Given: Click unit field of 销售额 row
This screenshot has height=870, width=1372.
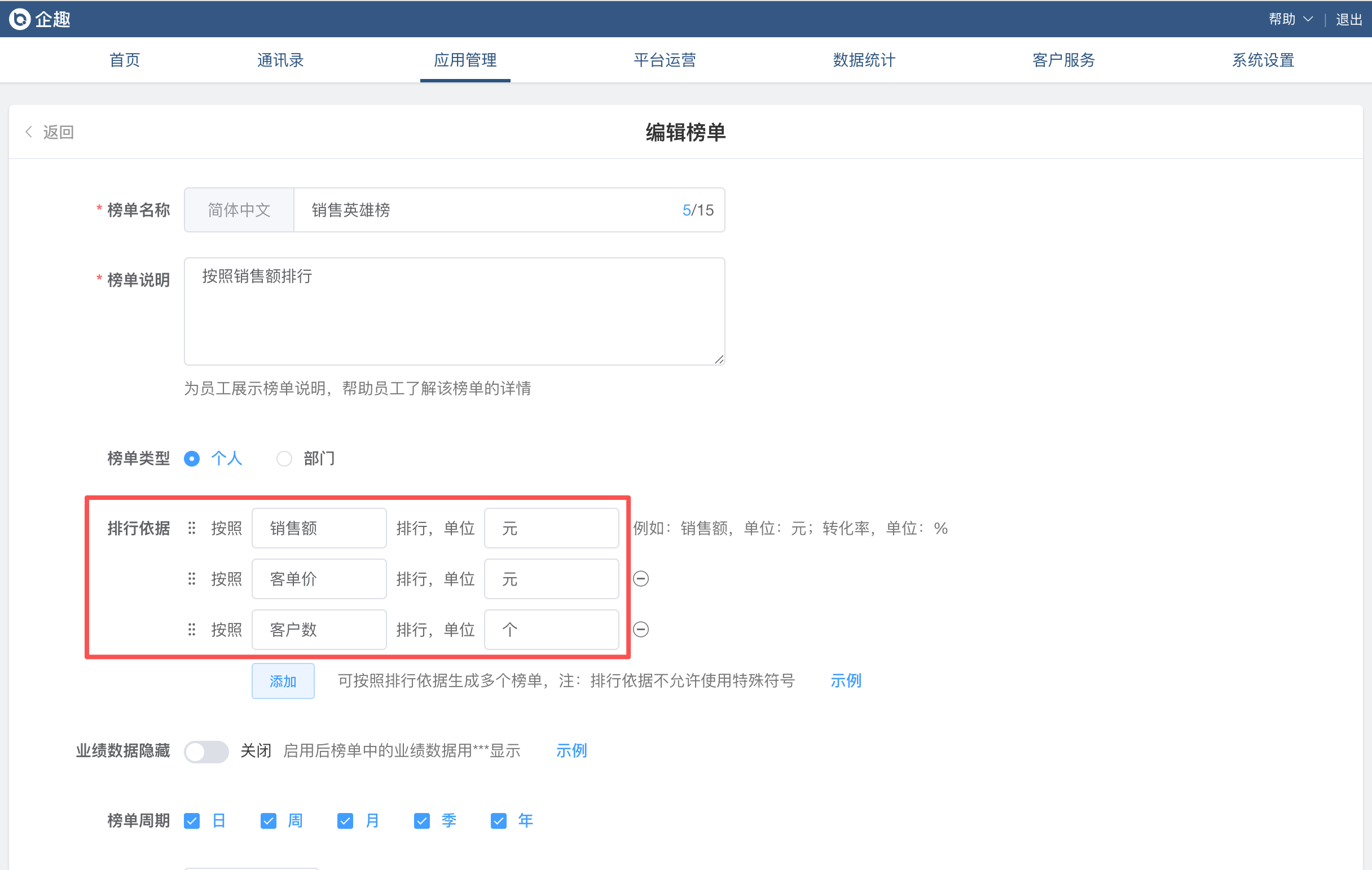Looking at the screenshot, I should pos(552,528).
